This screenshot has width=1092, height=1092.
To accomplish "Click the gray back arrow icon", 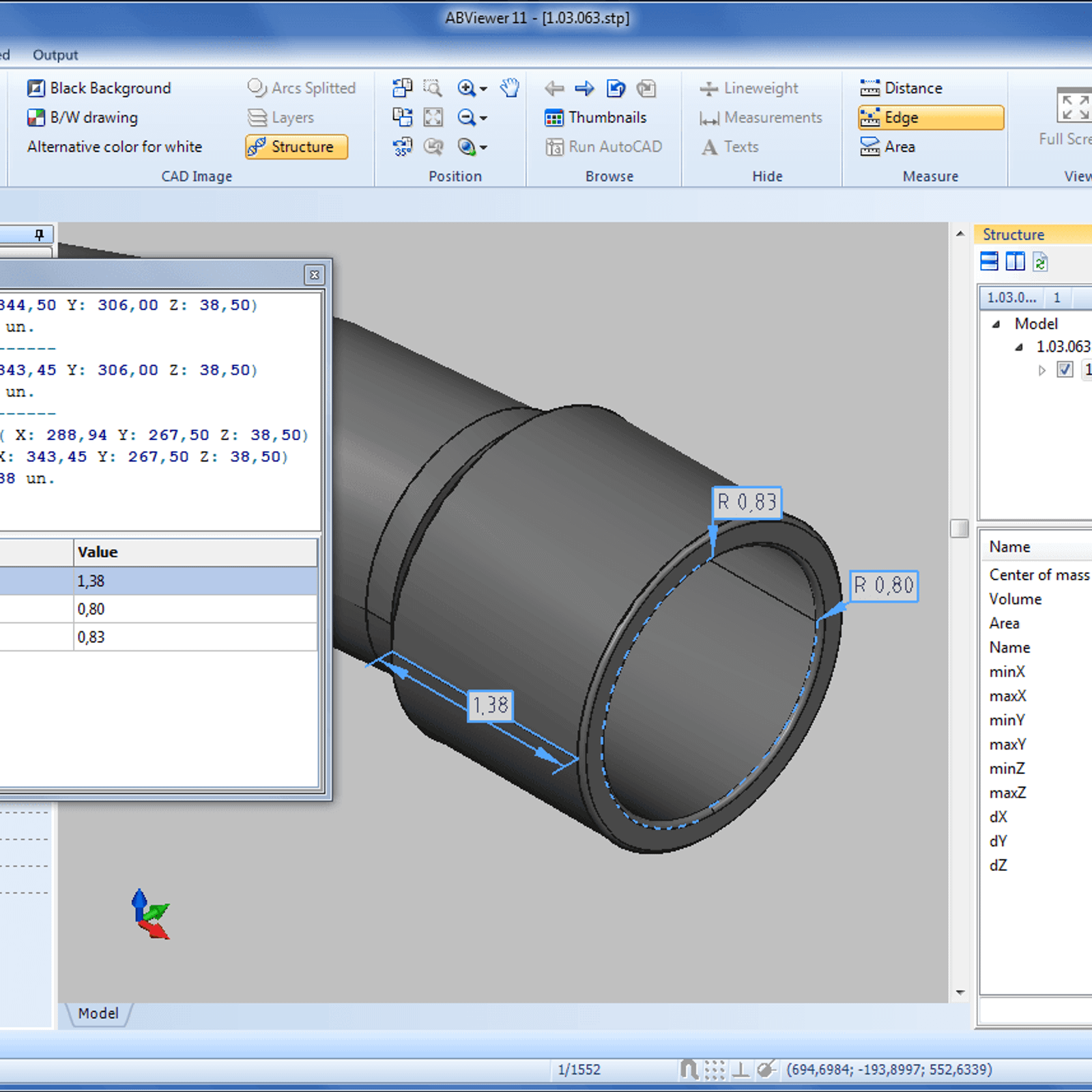I will [554, 88].
